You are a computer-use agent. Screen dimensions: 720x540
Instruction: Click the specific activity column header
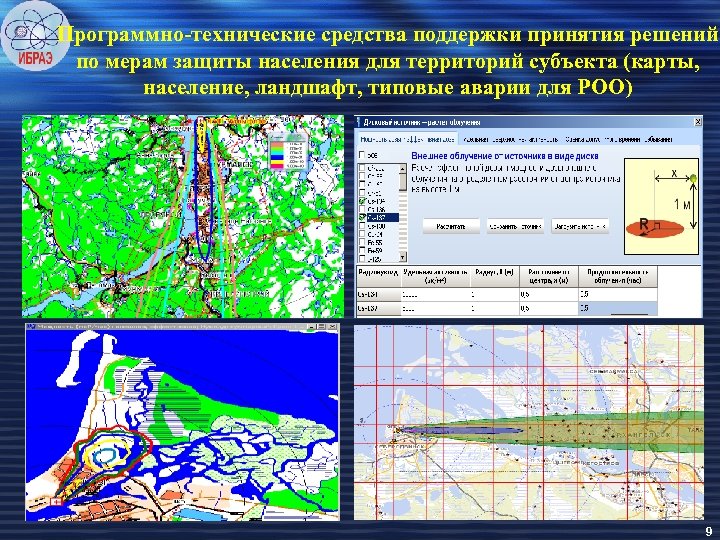click(436, 276)
